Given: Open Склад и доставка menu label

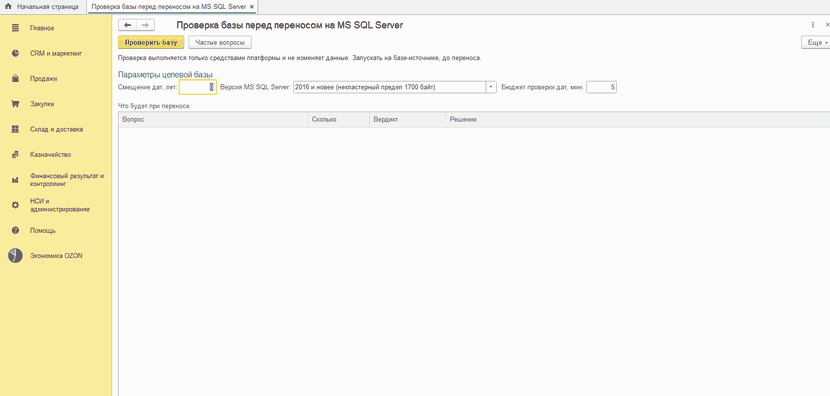Looking at the screenshot, I should 56,129.
